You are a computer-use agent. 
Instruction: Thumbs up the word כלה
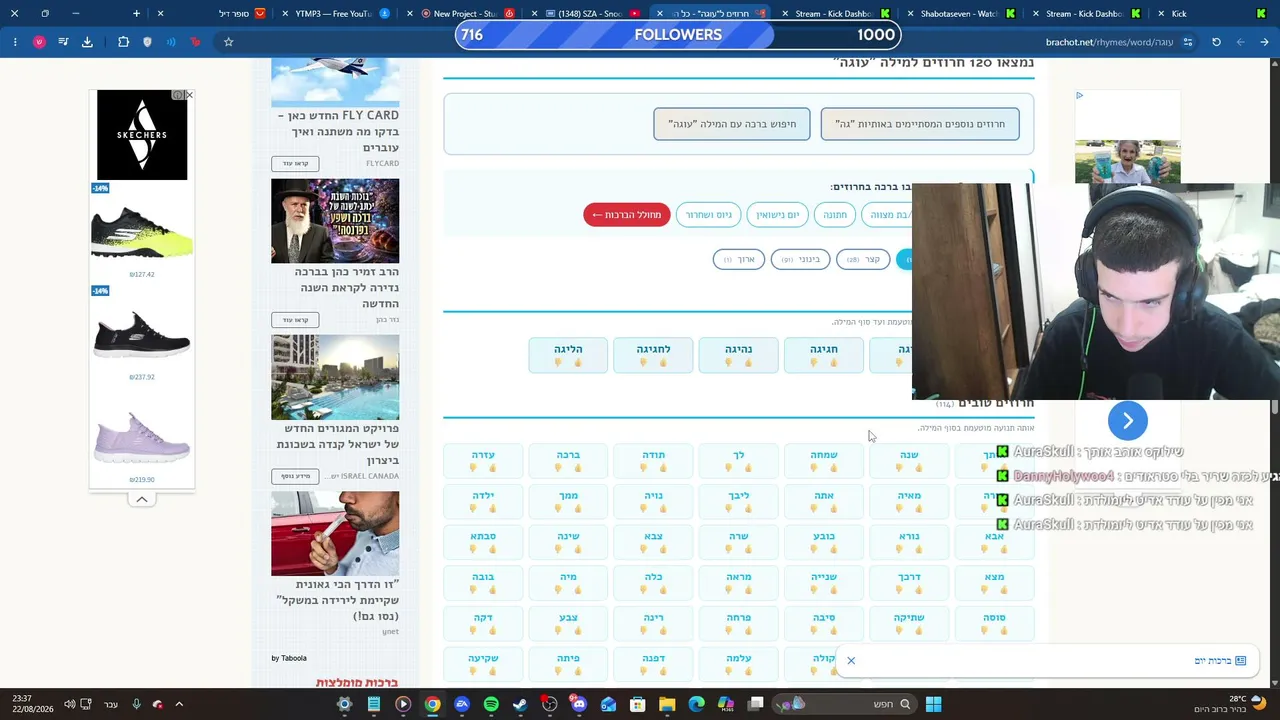(x=662, y=590)
